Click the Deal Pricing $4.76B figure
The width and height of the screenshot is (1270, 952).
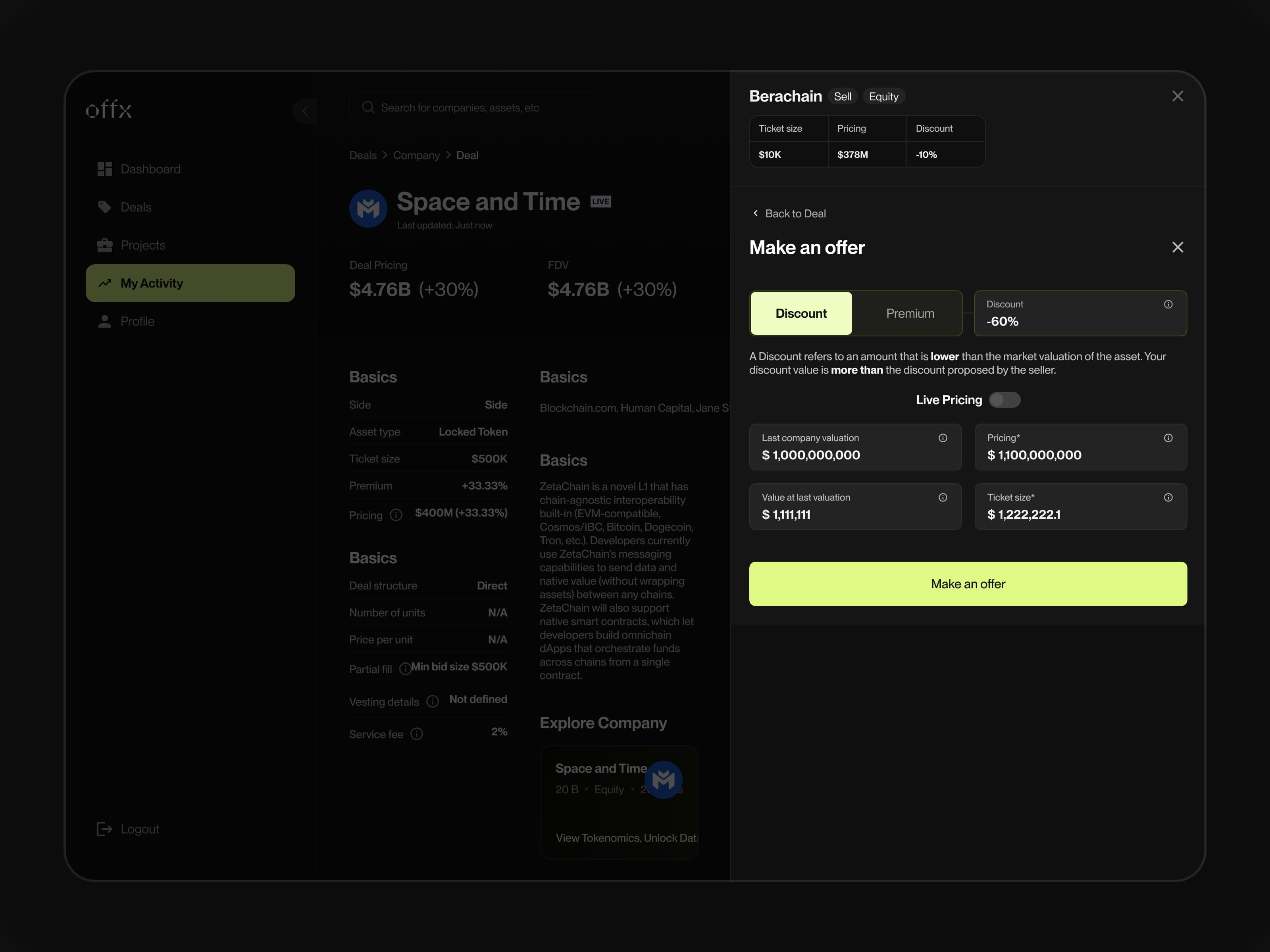(x=380, y=289)
